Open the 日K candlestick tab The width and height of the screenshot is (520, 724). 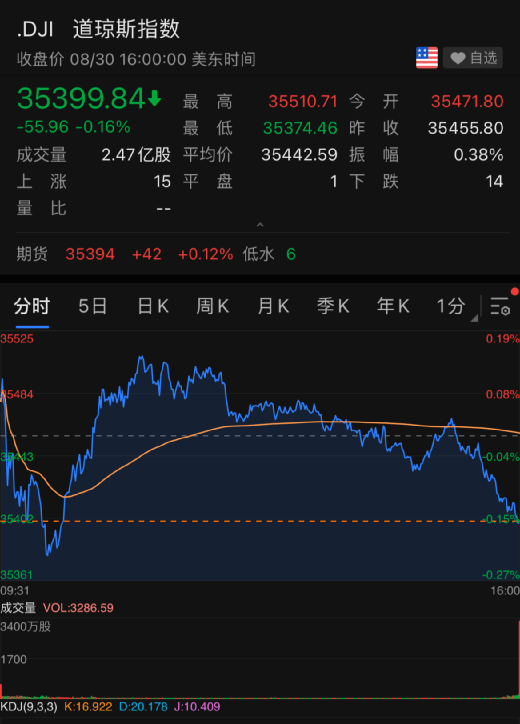[x=153, y=306]
